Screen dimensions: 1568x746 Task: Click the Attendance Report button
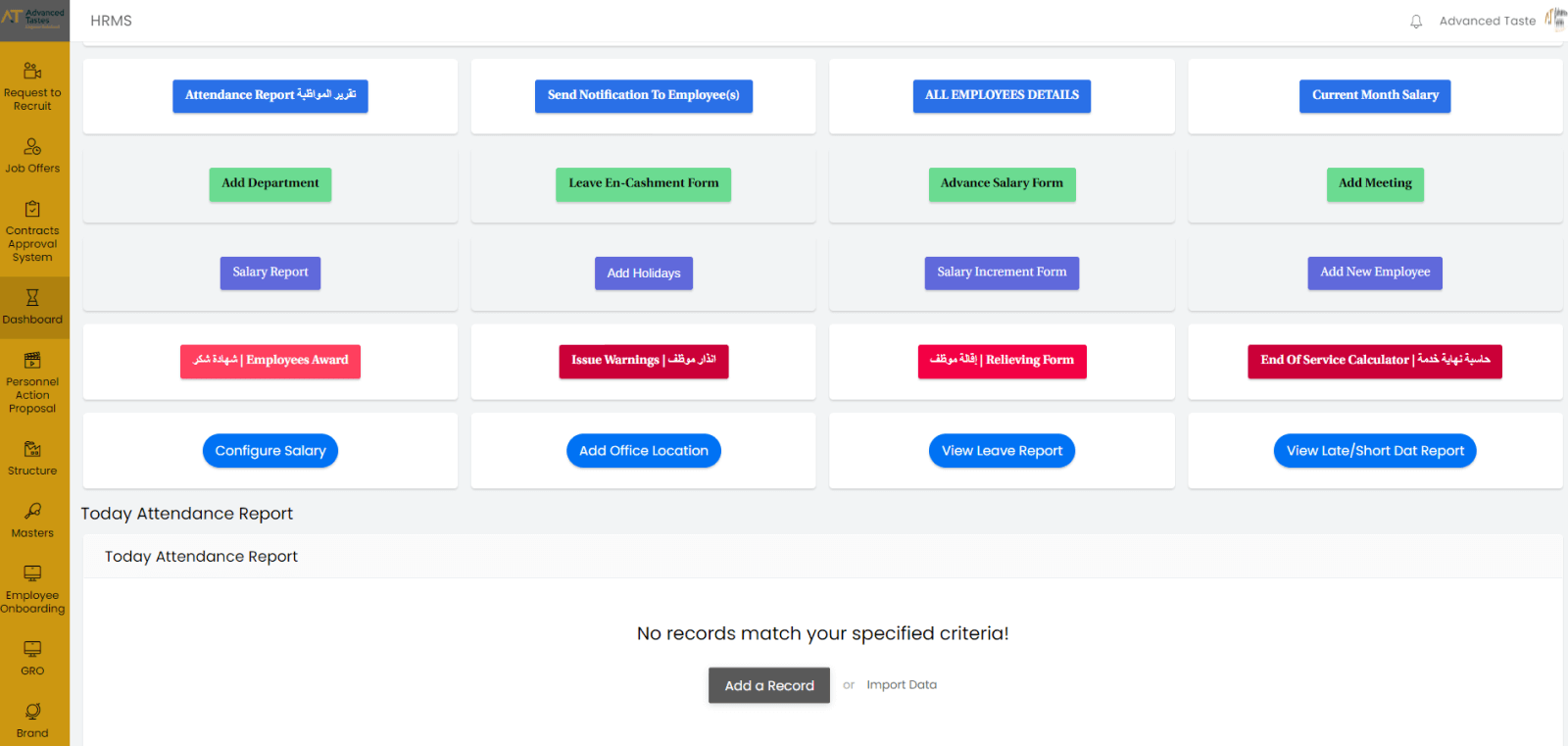click(270, 96)
